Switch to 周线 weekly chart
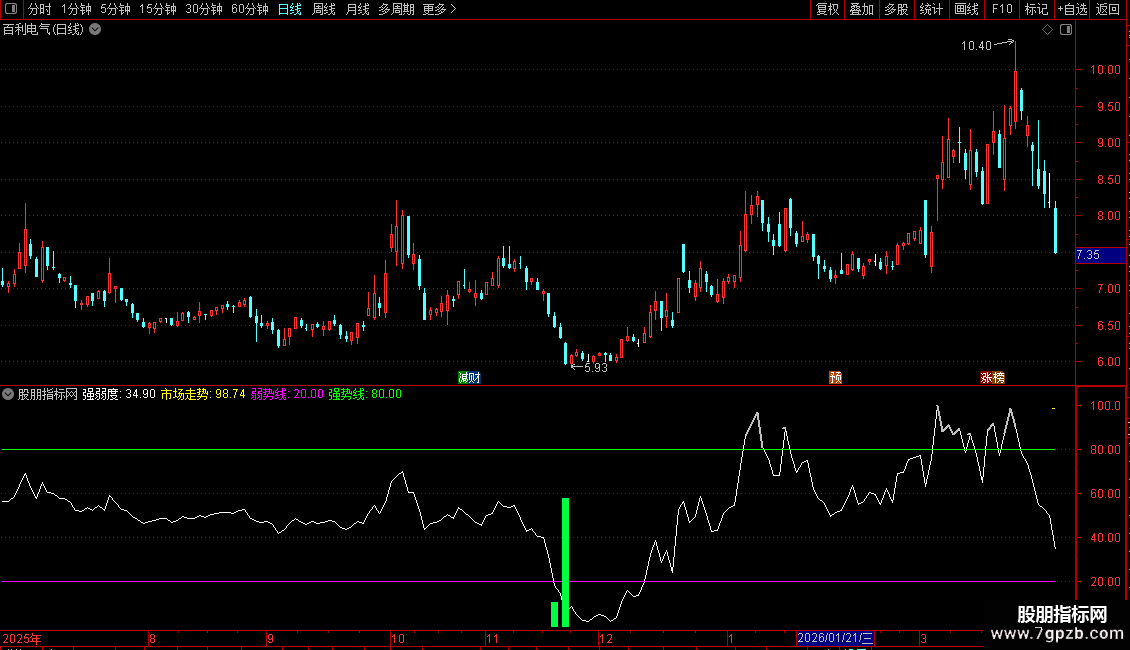The image size is (1130, 650). coord(324,9)
